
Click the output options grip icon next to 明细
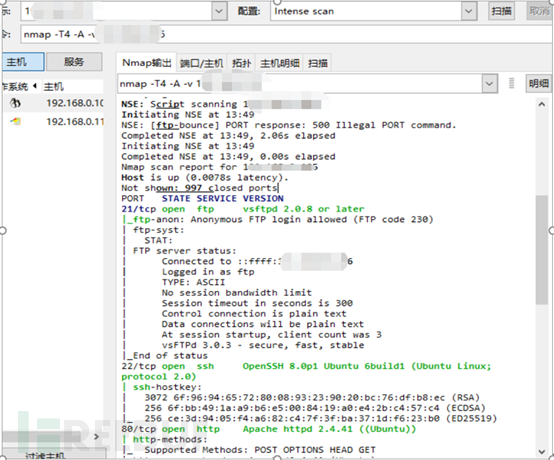(511, 83)
